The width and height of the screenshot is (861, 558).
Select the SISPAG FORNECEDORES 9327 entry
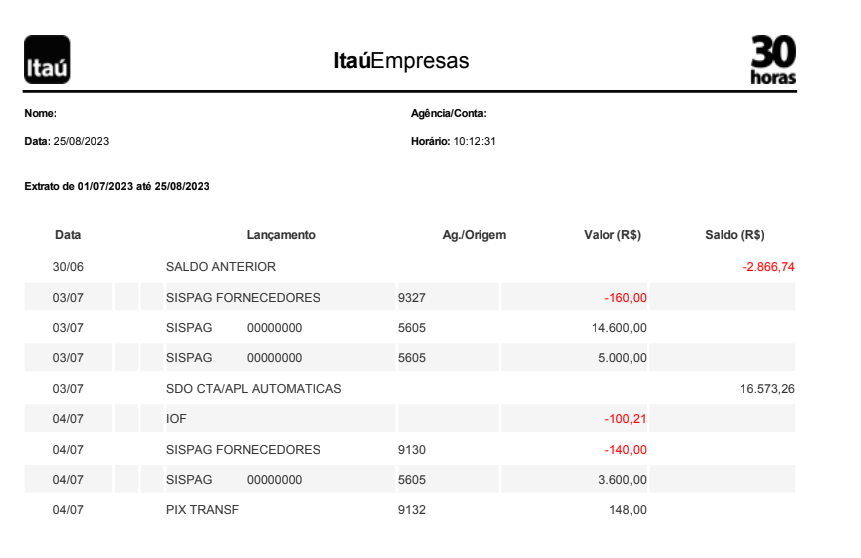[x=410, y=297]
